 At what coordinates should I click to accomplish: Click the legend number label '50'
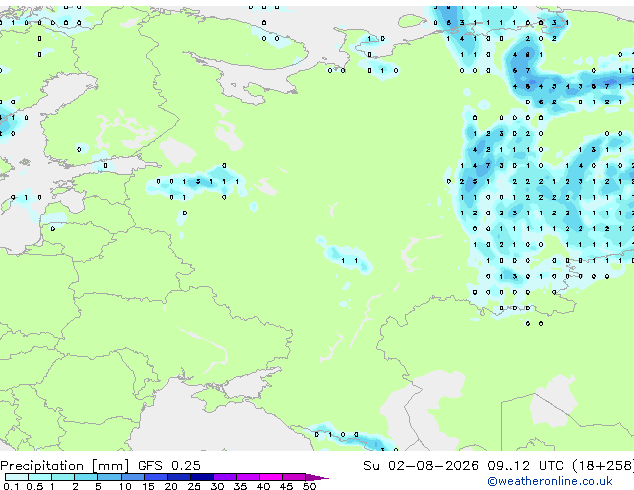pyautogui.click(x=309, y=486)
